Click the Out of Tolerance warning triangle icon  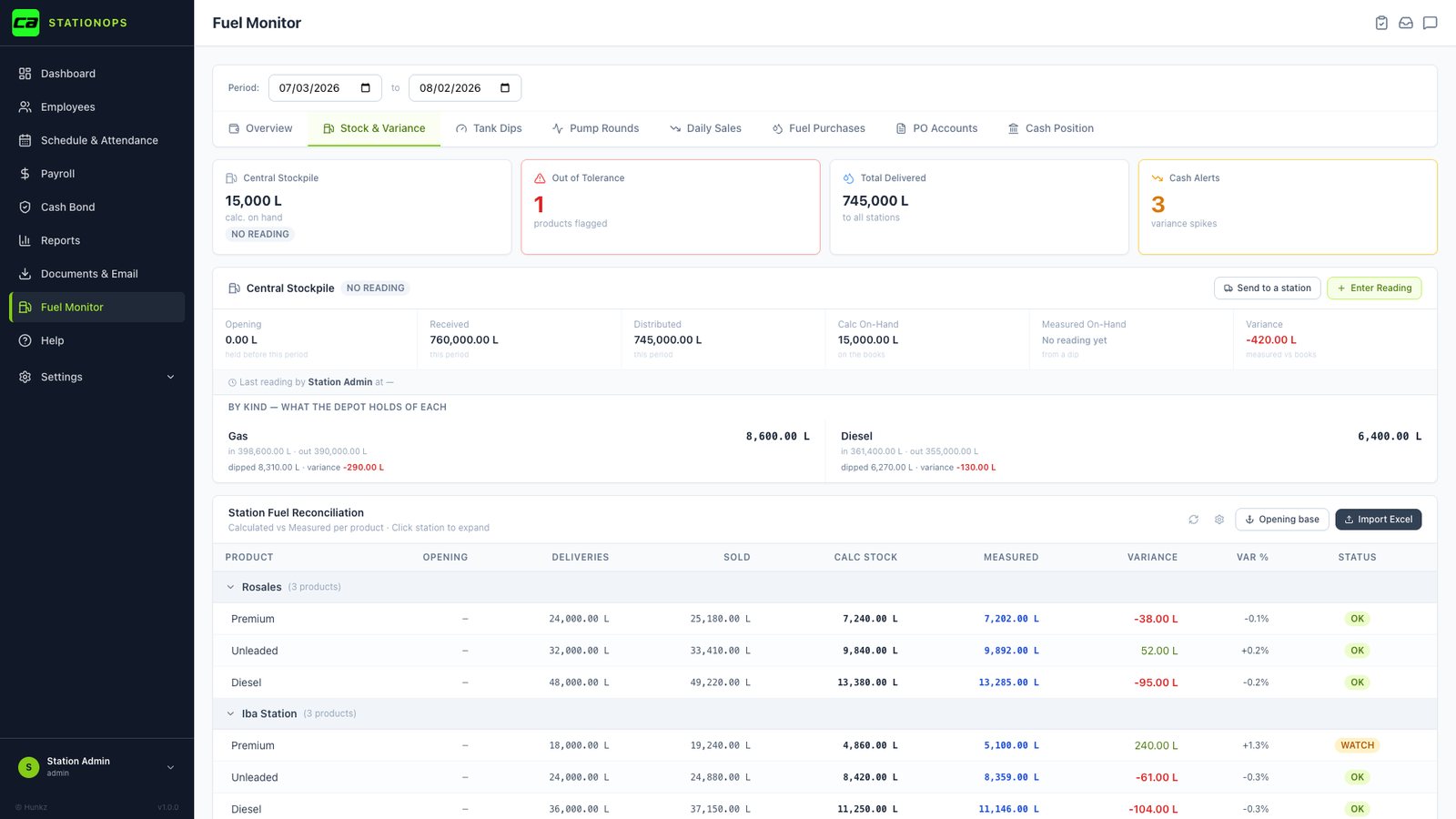tap(540, 178)
